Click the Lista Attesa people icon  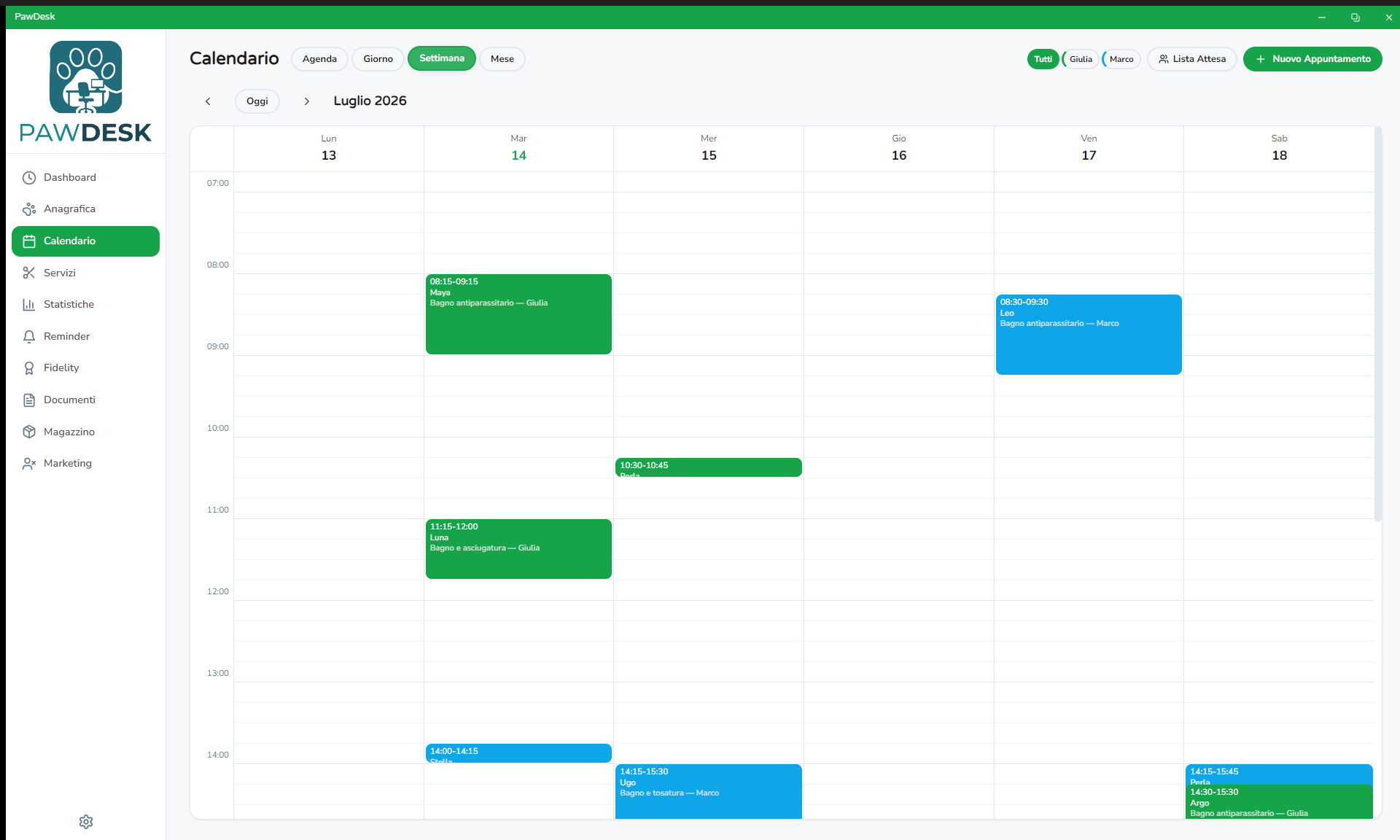tap(1164, 59)
